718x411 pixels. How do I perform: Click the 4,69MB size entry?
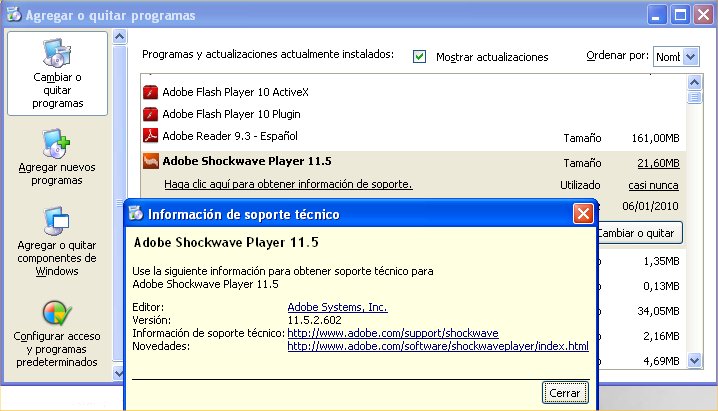tap(661, 361)
